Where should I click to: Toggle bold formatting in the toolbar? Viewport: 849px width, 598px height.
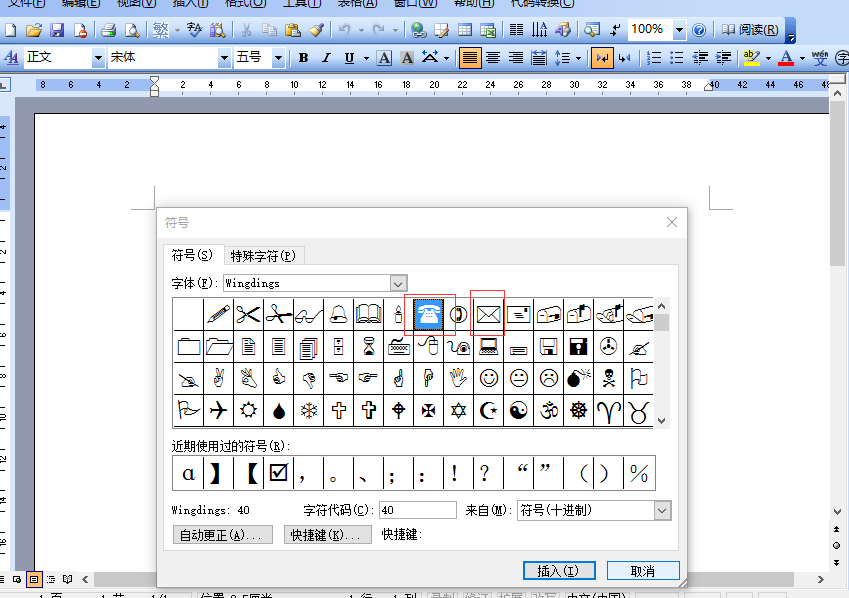pos(304,58)
